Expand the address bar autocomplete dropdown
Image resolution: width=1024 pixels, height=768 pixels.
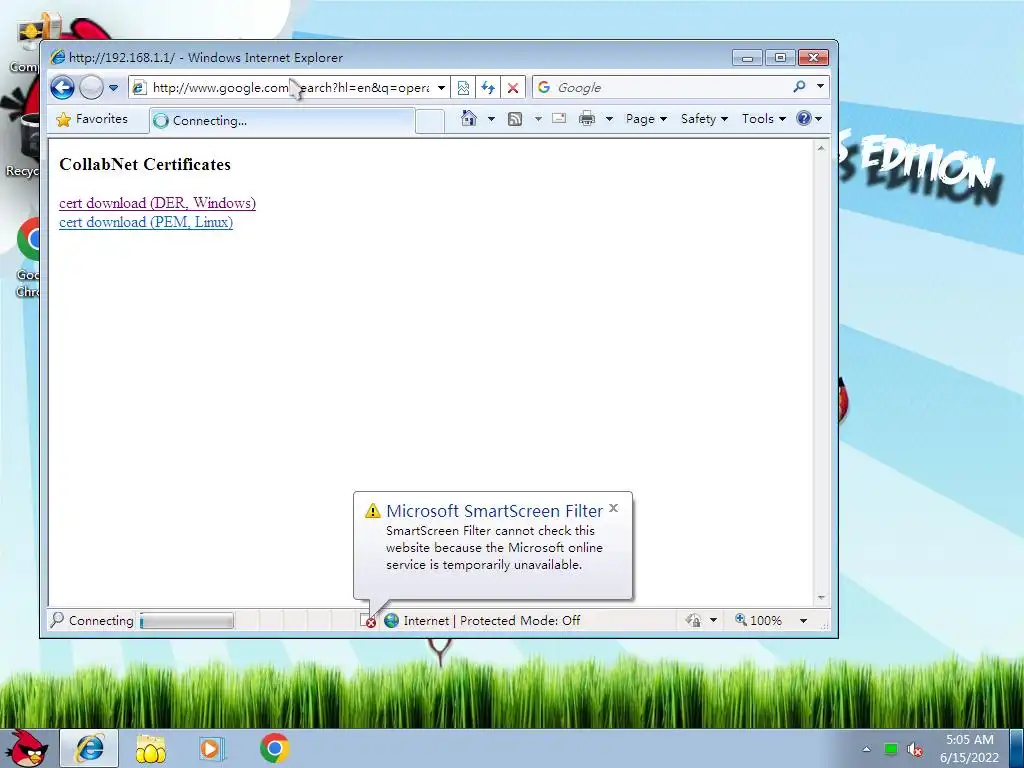click(x=441, y=88)
